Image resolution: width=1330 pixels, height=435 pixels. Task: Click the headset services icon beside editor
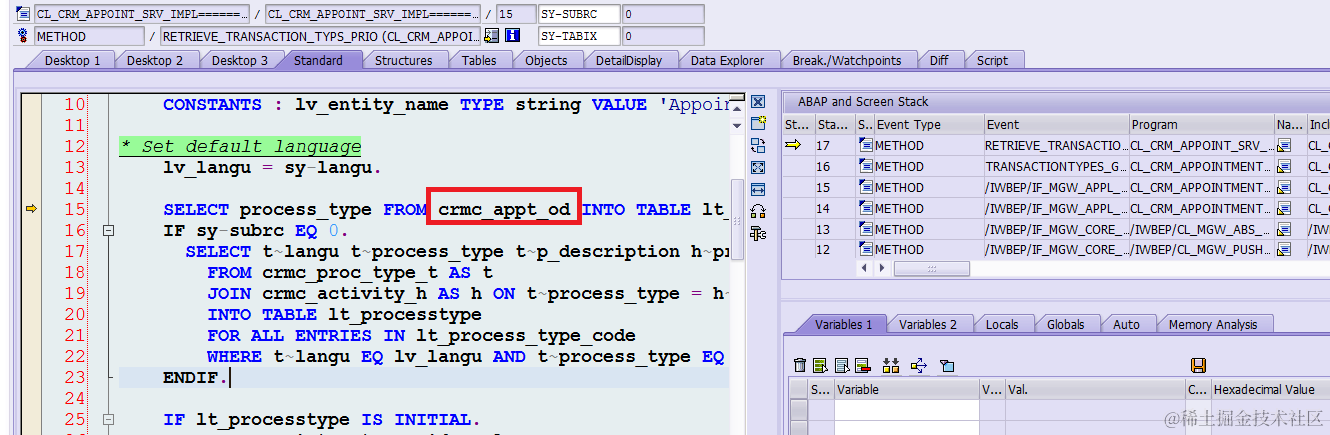(758, 211)
